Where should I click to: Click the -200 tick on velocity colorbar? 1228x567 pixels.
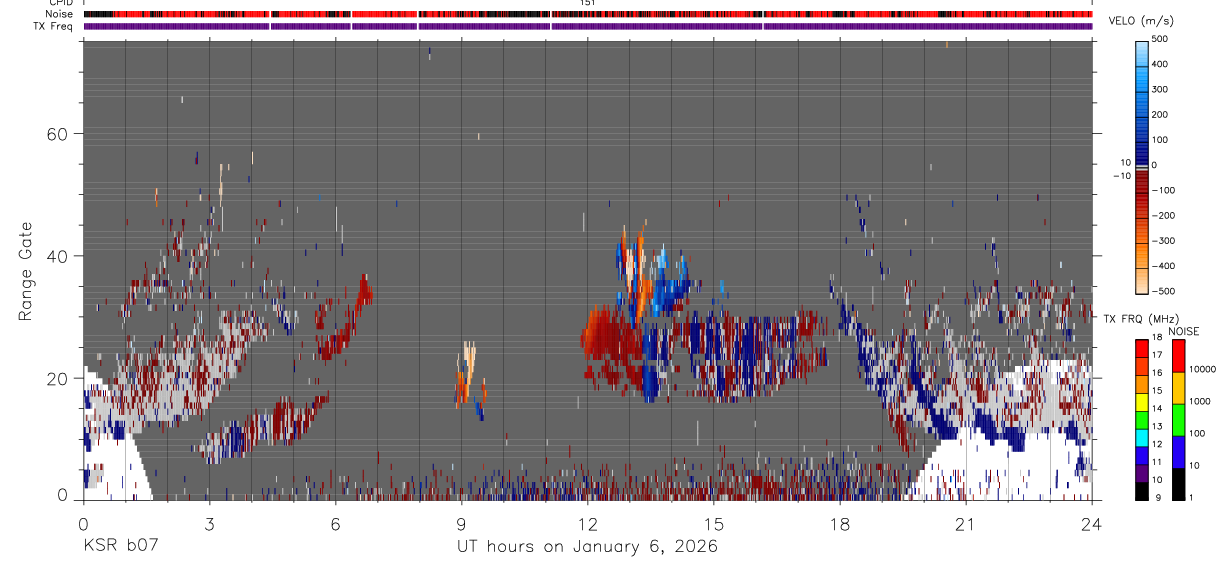(1161, 216)
